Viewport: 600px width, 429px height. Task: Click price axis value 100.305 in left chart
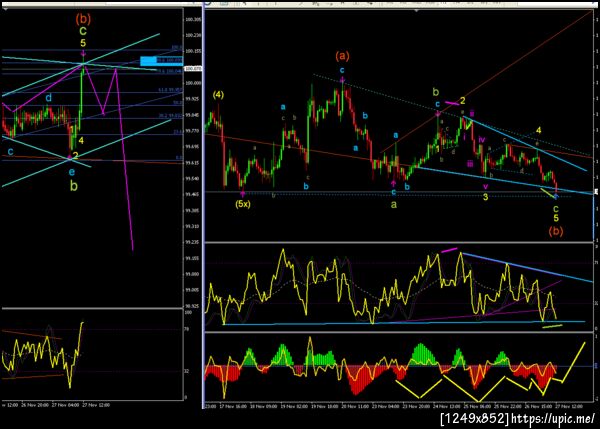(x=193, y=20)
